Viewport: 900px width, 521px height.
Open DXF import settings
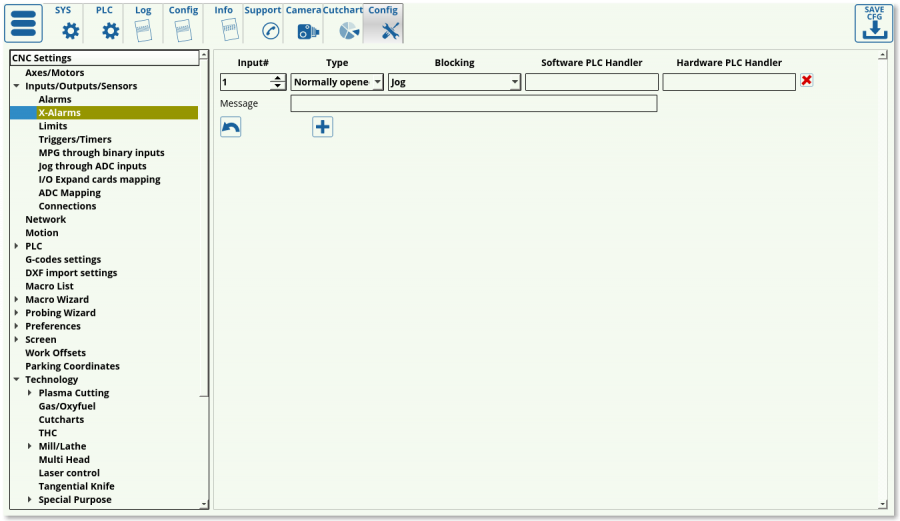coord(71,273)
